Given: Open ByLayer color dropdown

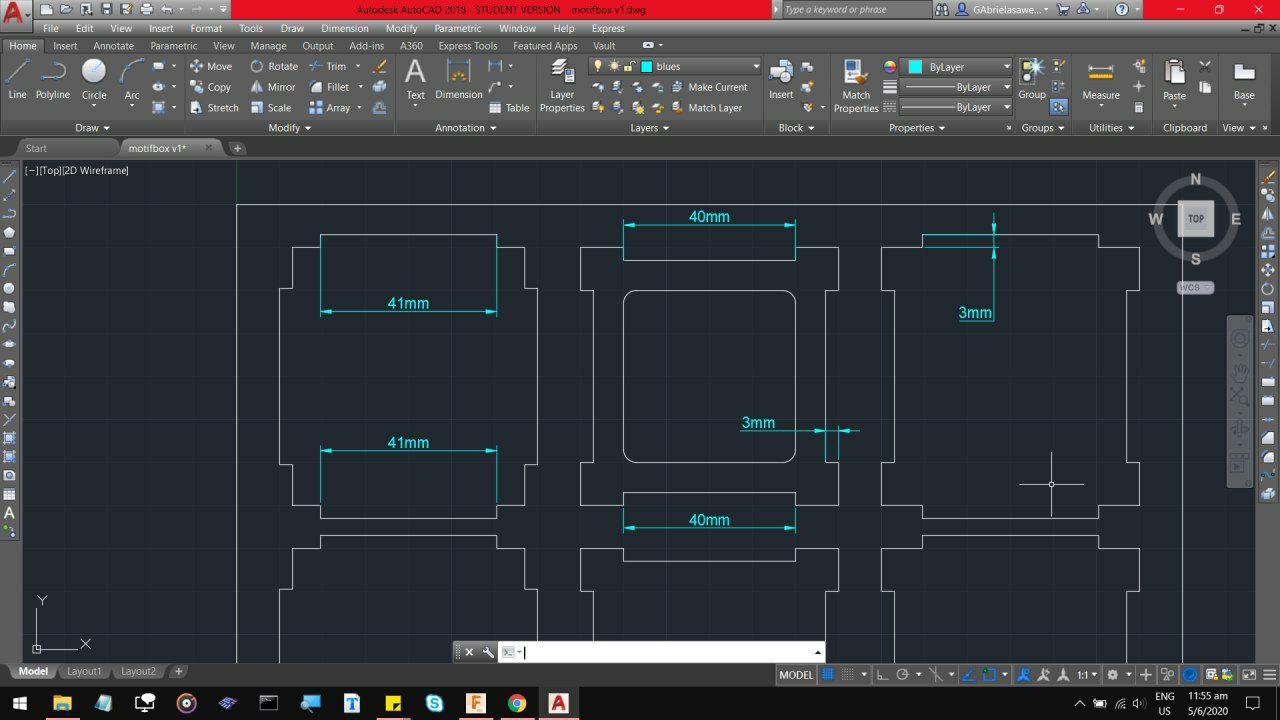Looking at the screenshot, I should pos(1007,67).
